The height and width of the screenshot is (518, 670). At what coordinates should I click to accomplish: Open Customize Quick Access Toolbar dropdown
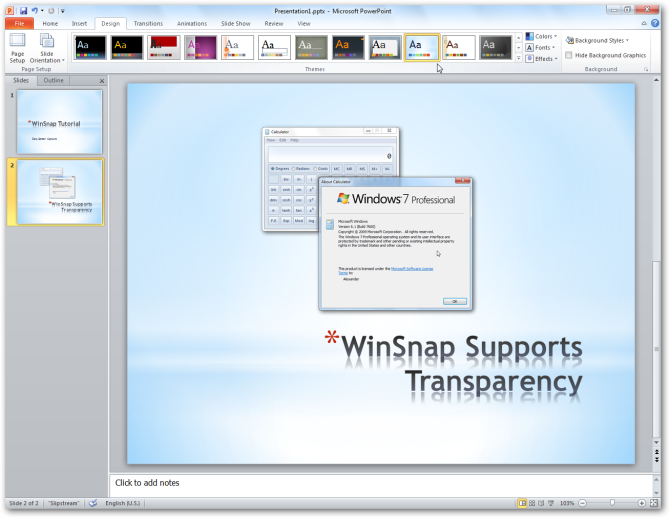pos(63,11)
